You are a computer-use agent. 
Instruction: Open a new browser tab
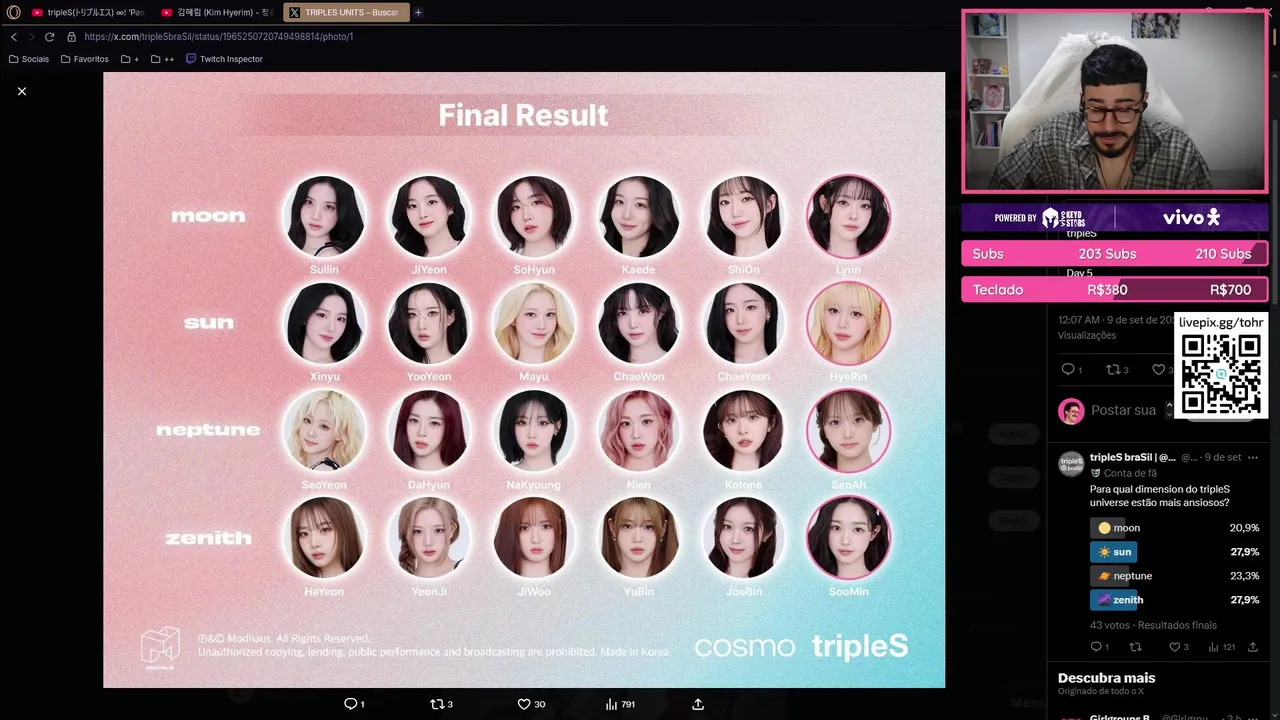pyautogui.click(x=418, y=12)
